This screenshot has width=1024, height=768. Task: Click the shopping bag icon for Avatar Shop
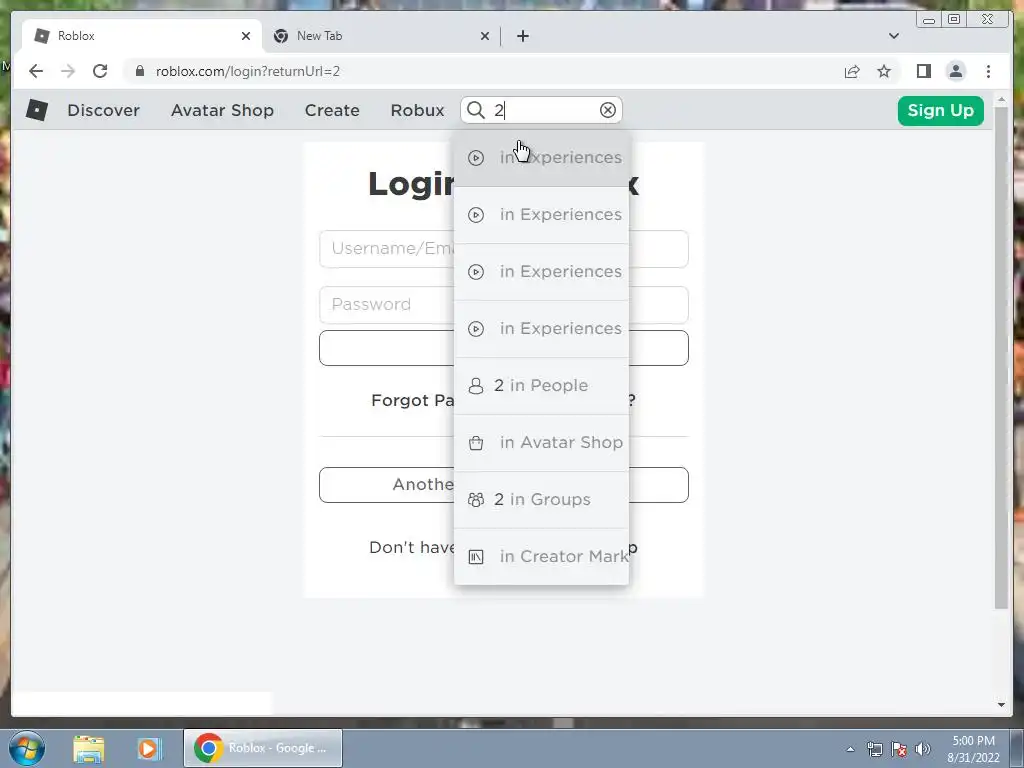[x=476, y=443]
